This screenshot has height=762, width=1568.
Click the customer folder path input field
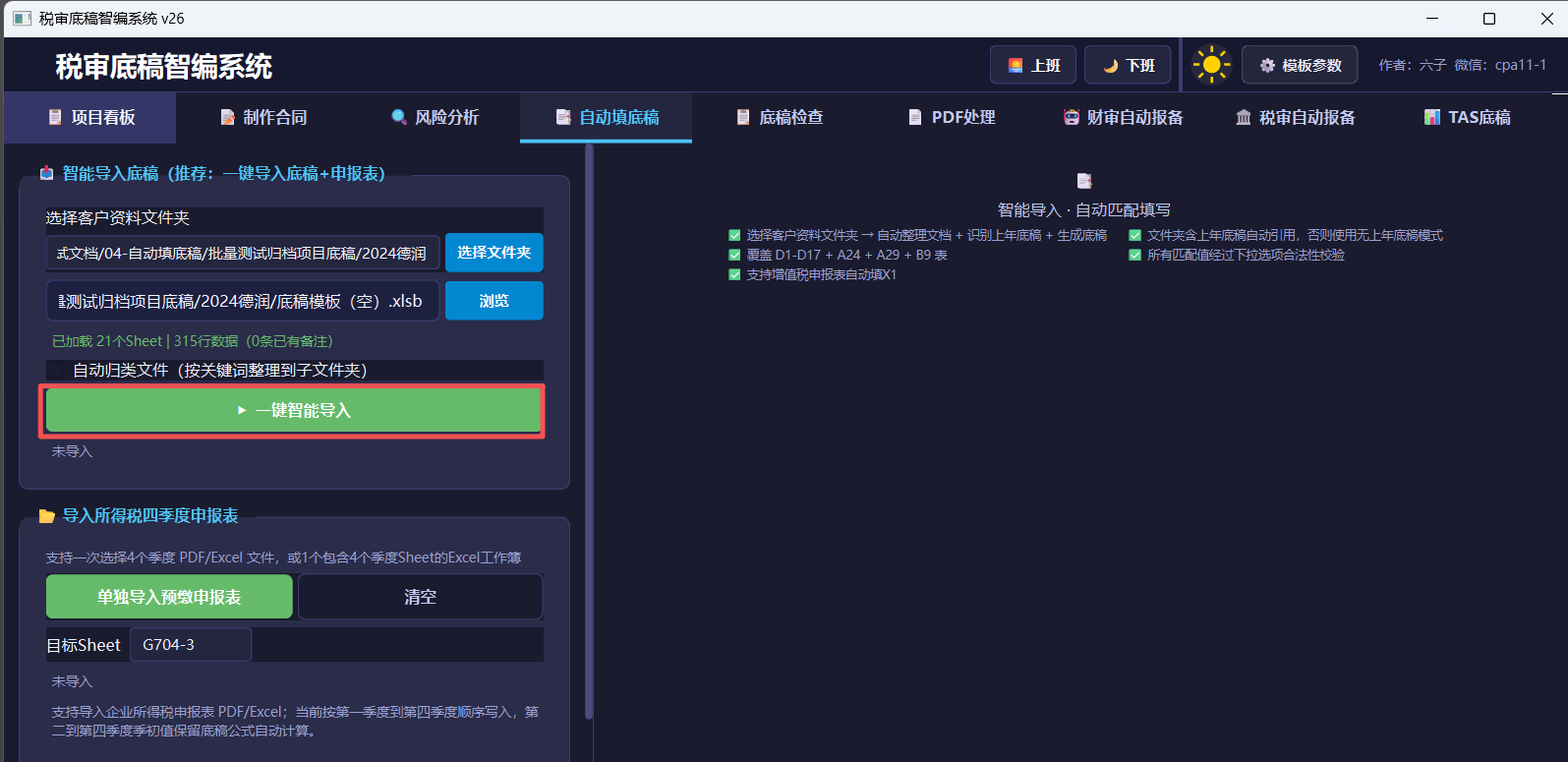[243, 253]
